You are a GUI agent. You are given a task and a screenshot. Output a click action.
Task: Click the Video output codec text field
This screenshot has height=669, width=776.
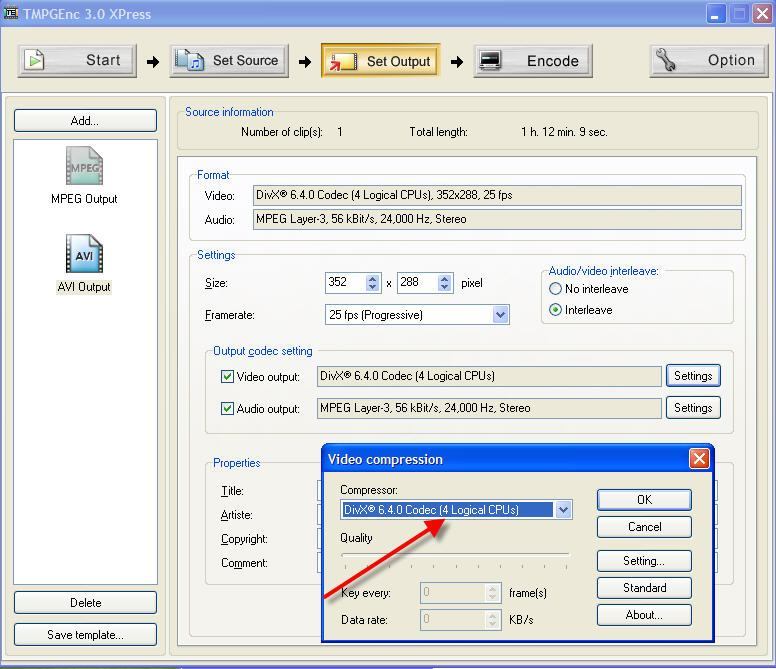click(489, 376)
